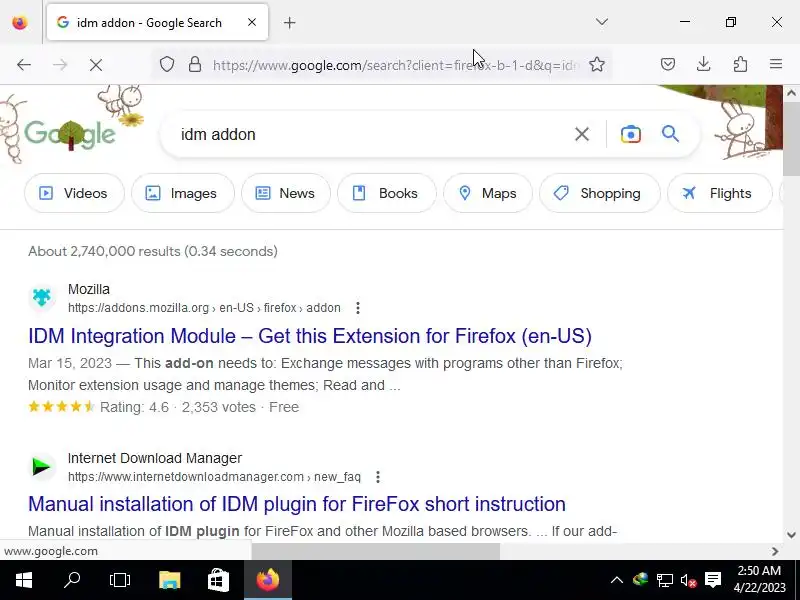Open the extensions puzzle icon
800x600 pixels.
click(740, 64)
